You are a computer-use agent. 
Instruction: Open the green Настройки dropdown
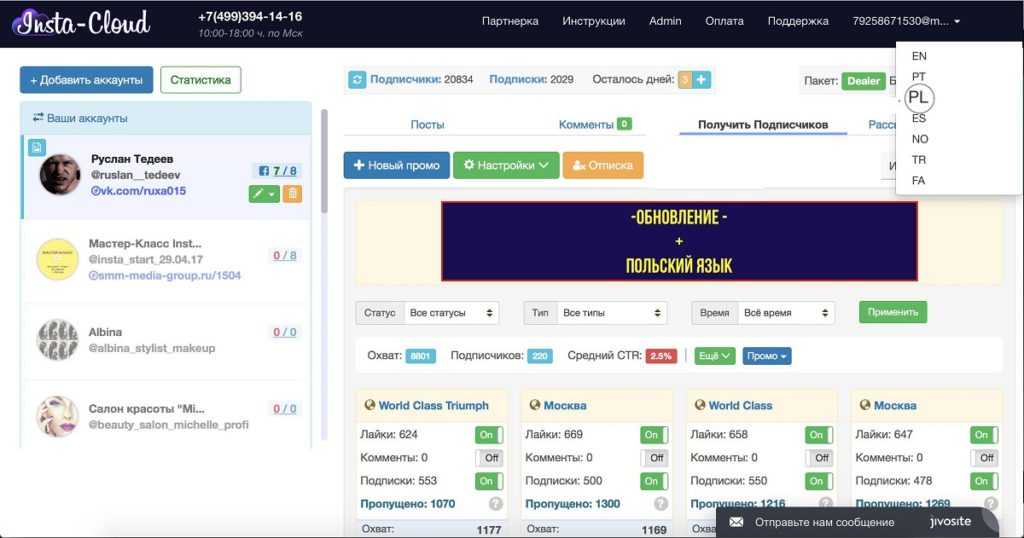(505, 166)
